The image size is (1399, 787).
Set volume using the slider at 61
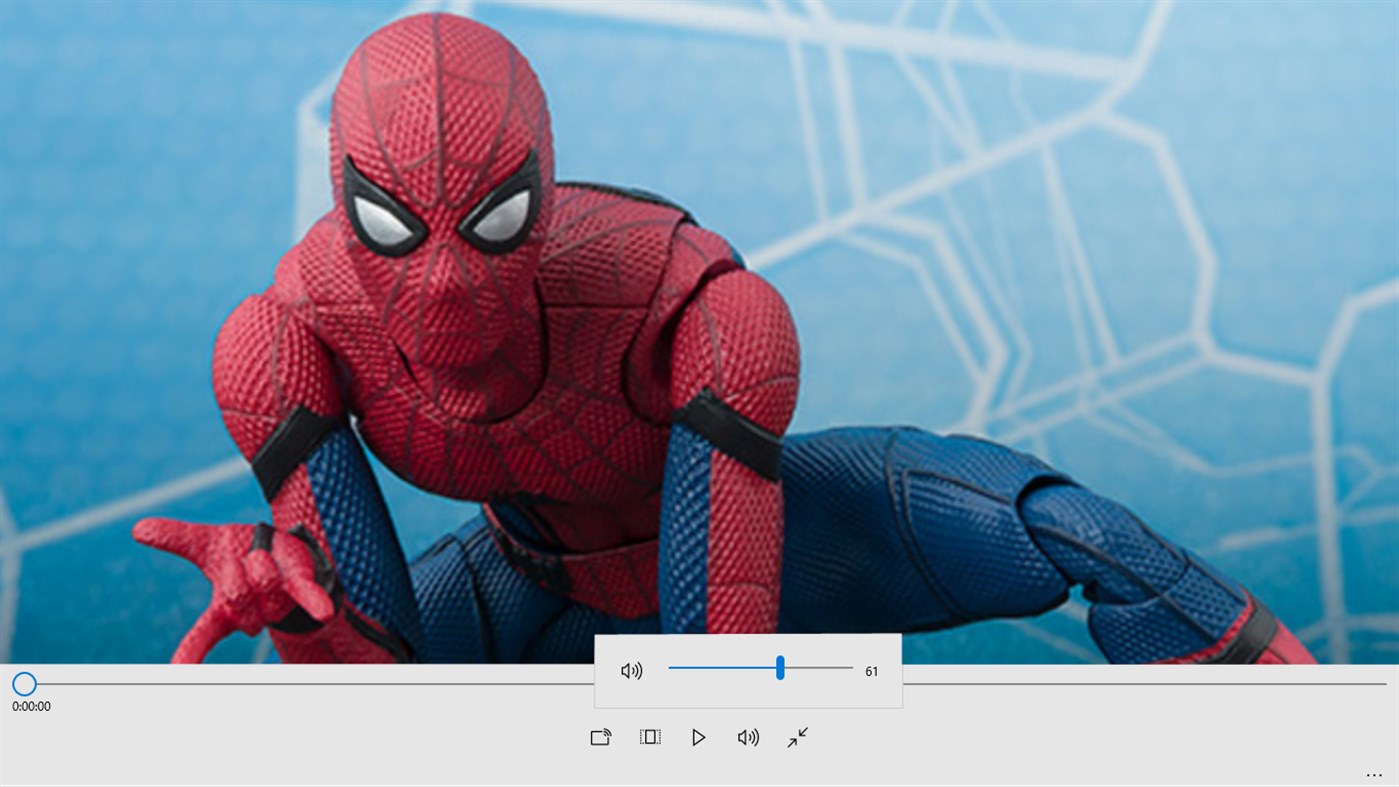pyautogui.click(x=778, y=667)
